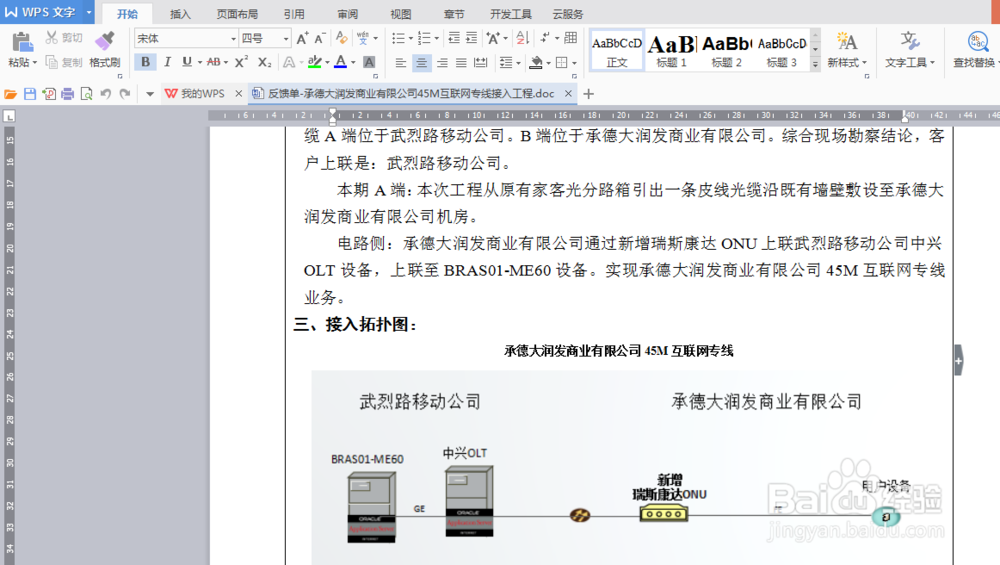1000x565 pixels.
Task: Open the borders dropdown arrow
Action: 575,62
